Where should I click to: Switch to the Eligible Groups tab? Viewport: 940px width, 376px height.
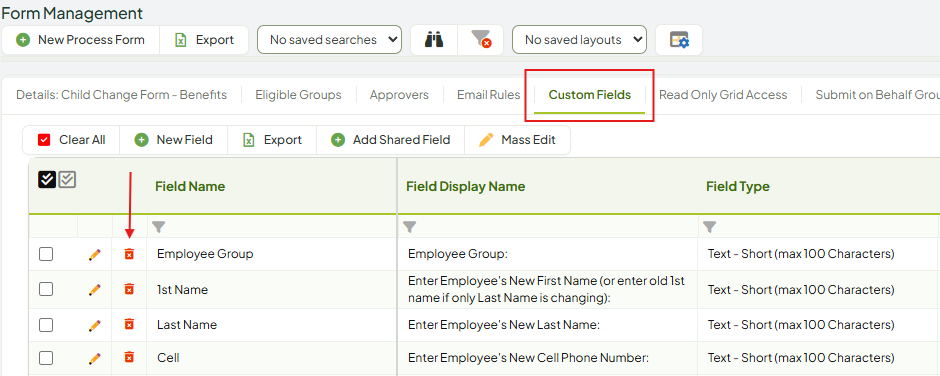[299, 95]
